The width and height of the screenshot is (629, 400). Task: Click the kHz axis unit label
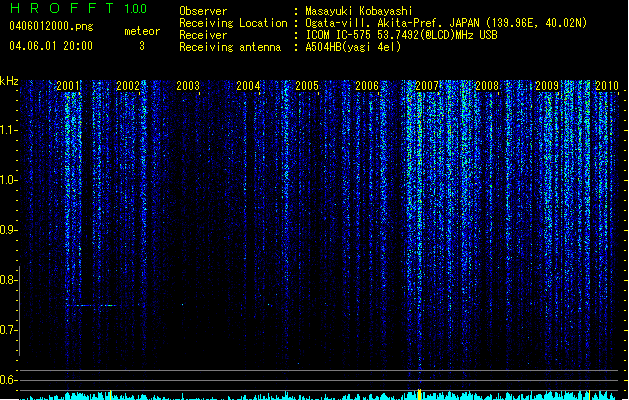[9, 81]
